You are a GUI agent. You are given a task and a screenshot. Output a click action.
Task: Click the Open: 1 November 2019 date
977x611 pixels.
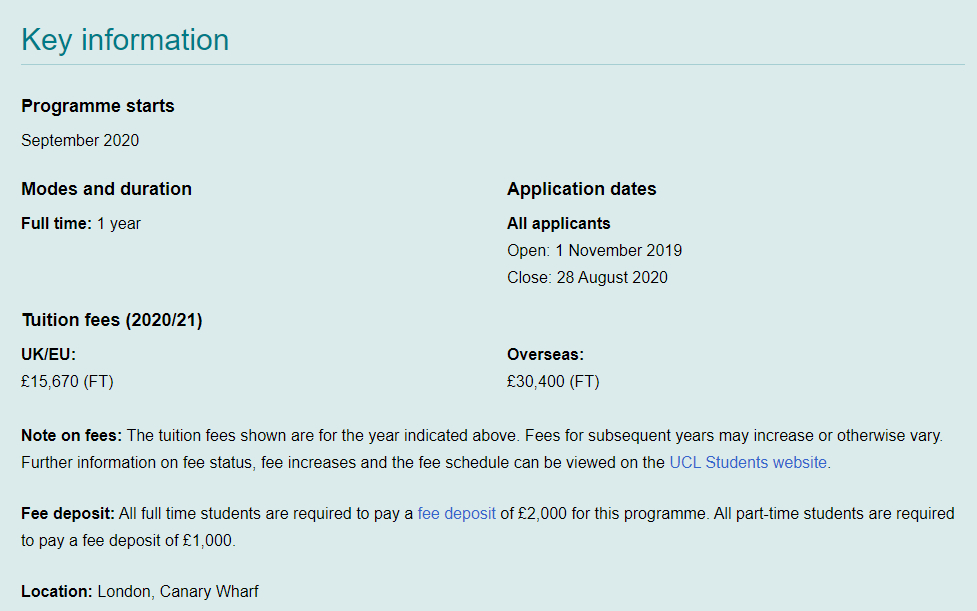[594, 251]
